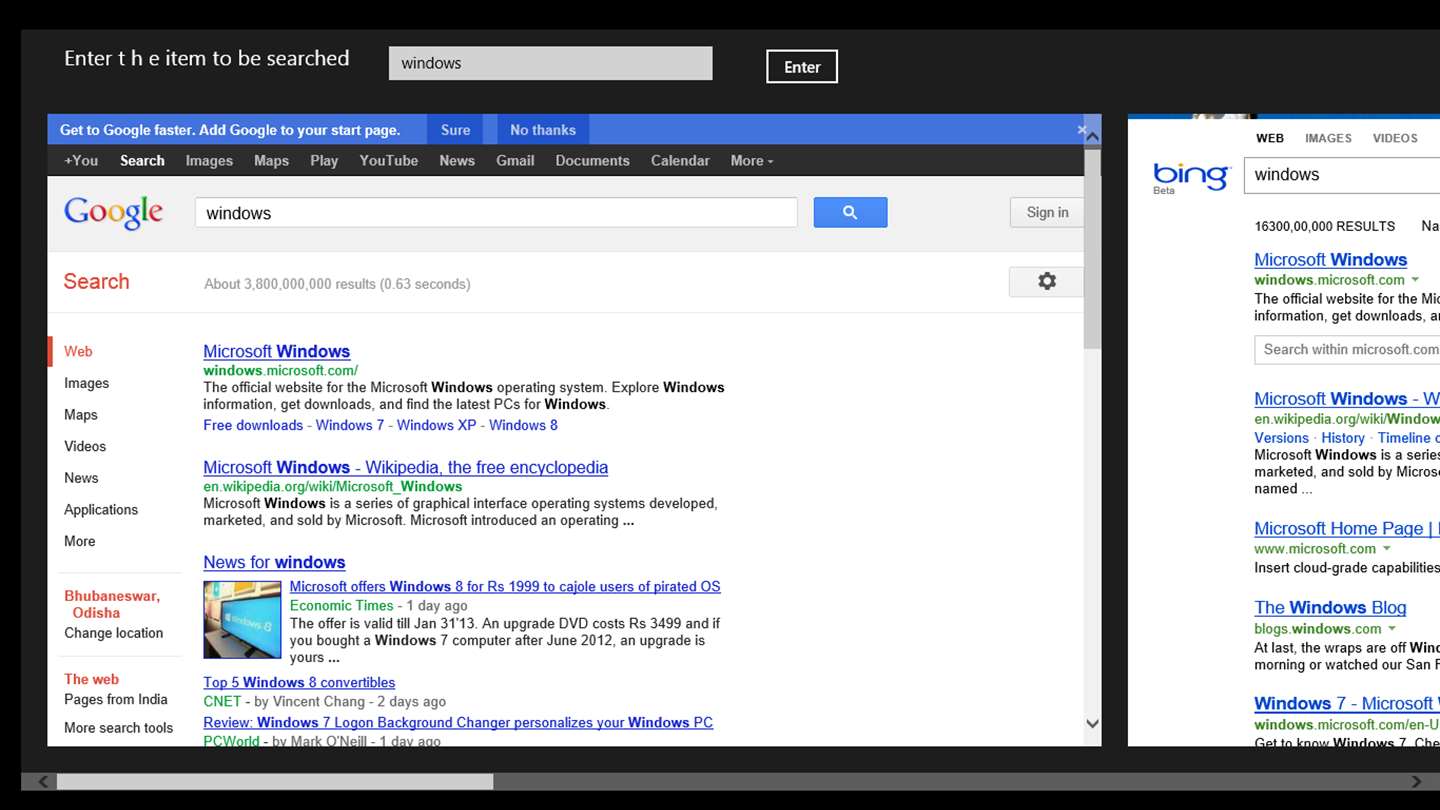1440x810 pixels.
Task: Select Maps in the Google top bar
Action: tap(271, 161)
